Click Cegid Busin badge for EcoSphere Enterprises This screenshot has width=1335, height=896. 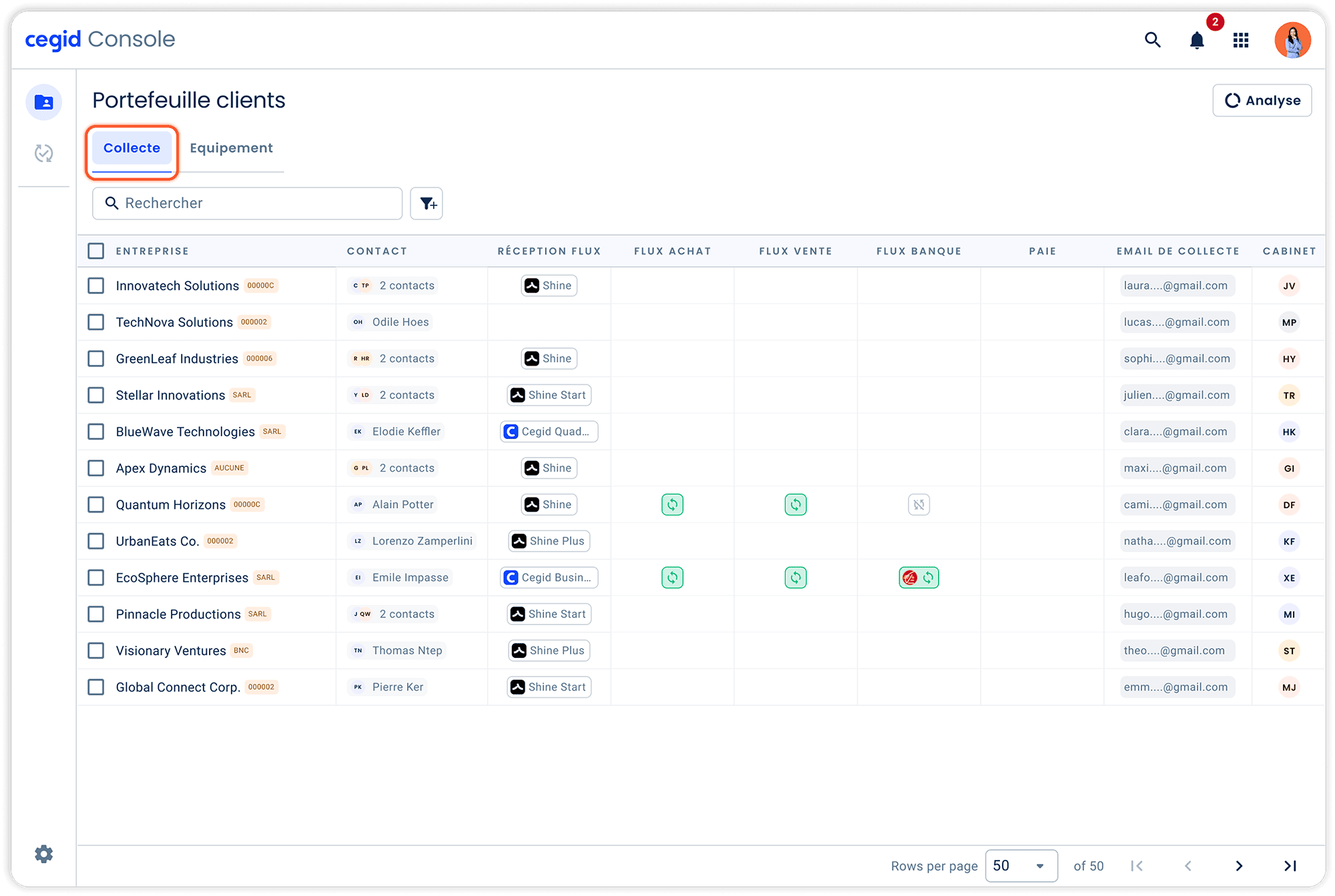tap(549, 578)
